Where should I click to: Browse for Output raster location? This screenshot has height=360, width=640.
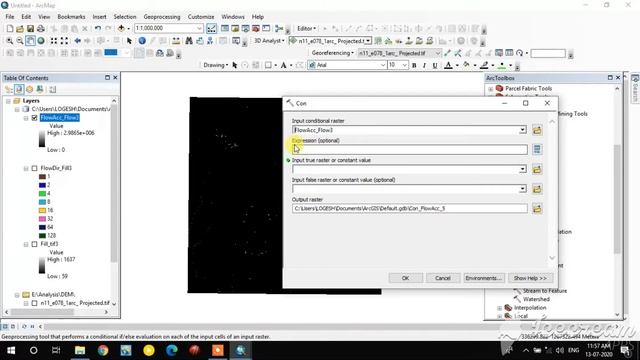tap(537, 209)
